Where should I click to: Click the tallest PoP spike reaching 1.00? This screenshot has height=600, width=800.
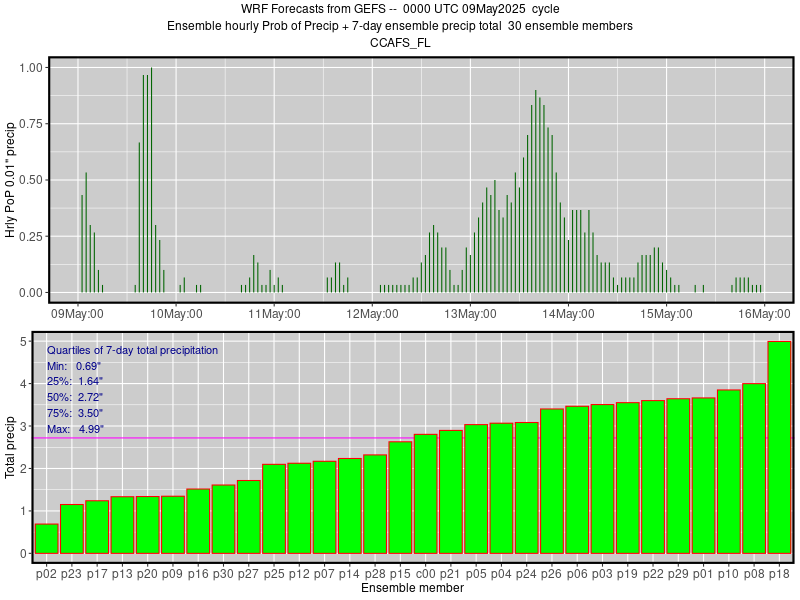click(x=152, y=180)
